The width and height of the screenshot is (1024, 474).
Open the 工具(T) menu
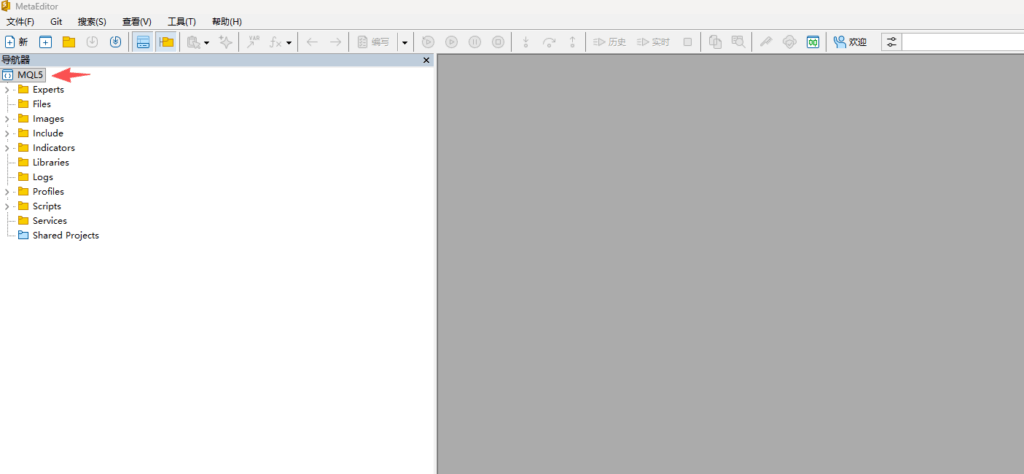coord(181,21)
